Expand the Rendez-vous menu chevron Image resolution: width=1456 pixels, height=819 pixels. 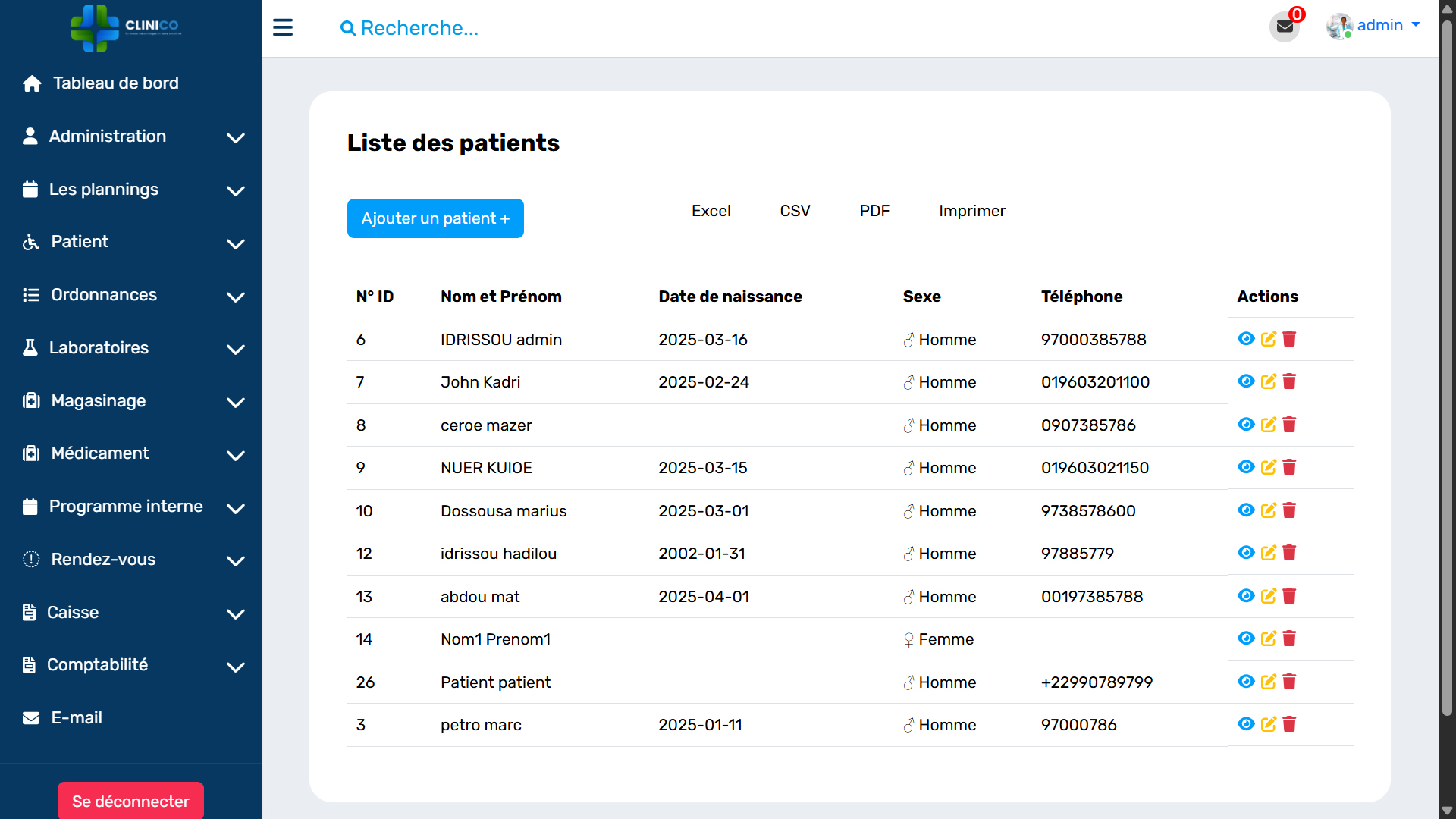pos(235,561)
